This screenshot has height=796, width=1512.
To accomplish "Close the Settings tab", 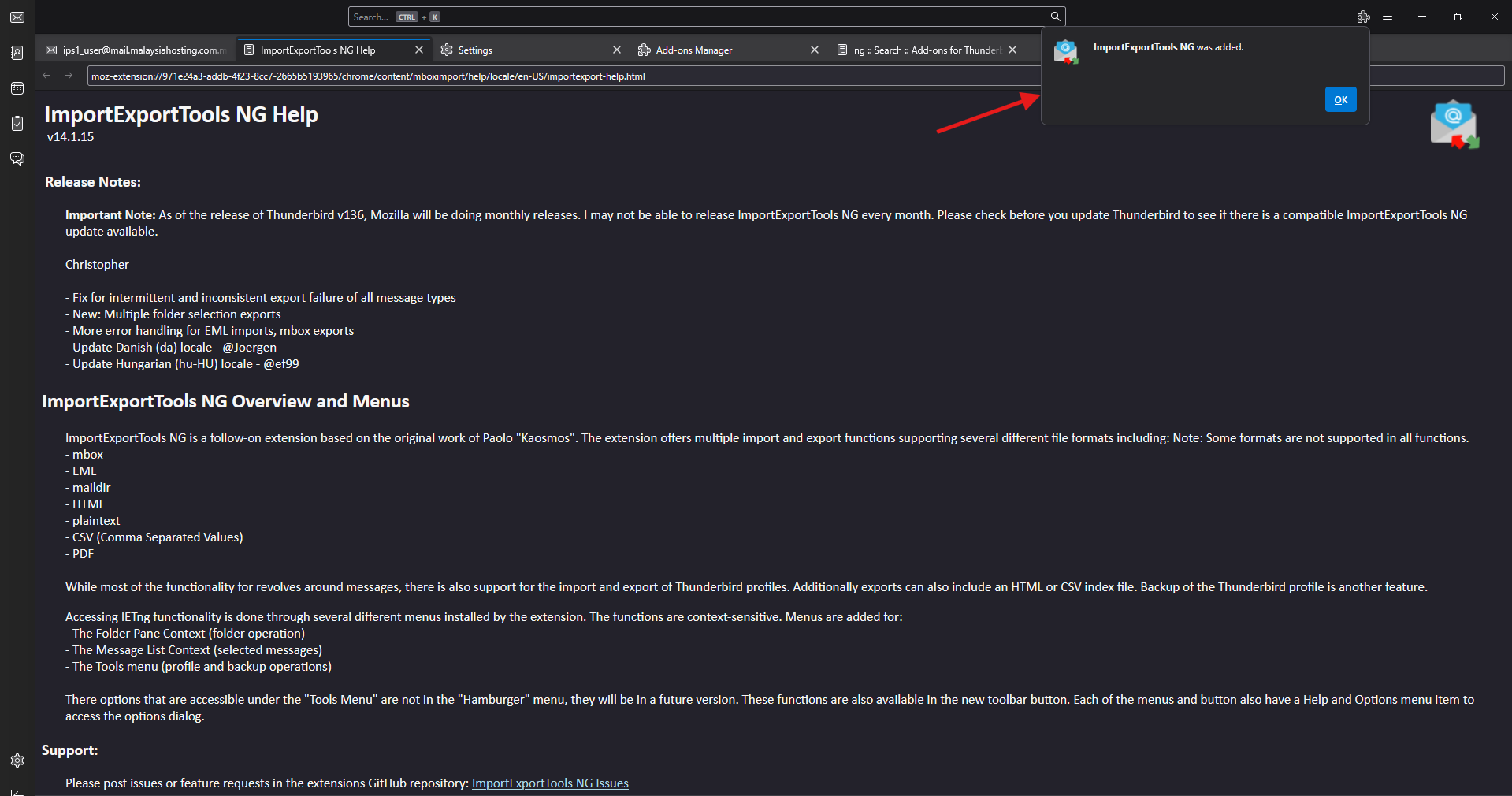I will [x=617, y=50].
